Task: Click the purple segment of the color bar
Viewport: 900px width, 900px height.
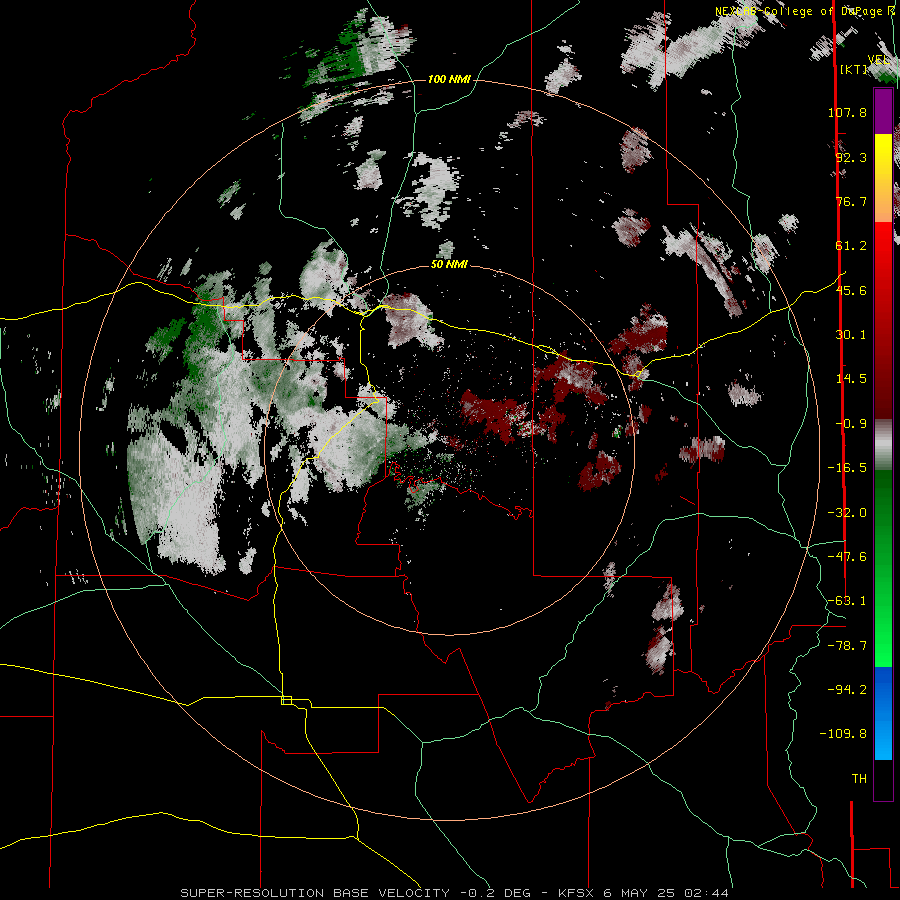Action: tap(883, 111)
